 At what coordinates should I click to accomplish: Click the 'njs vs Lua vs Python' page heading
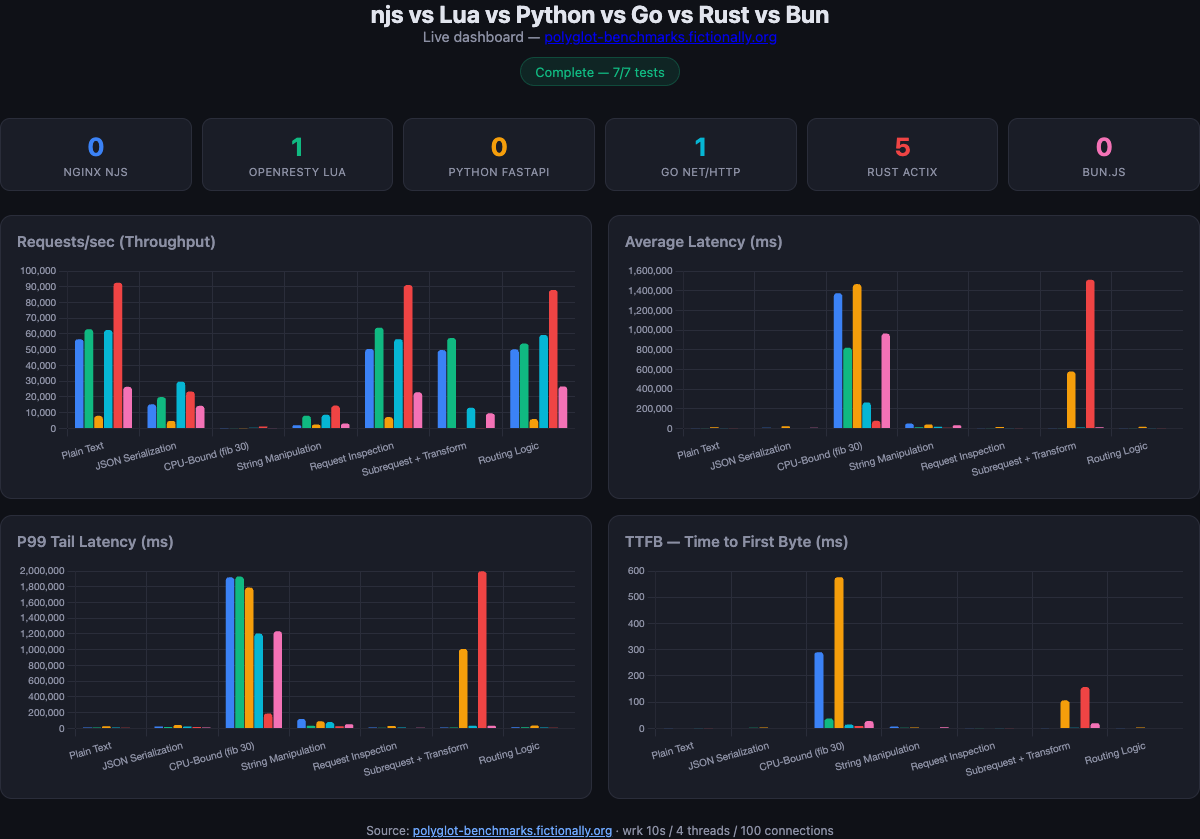599,15
